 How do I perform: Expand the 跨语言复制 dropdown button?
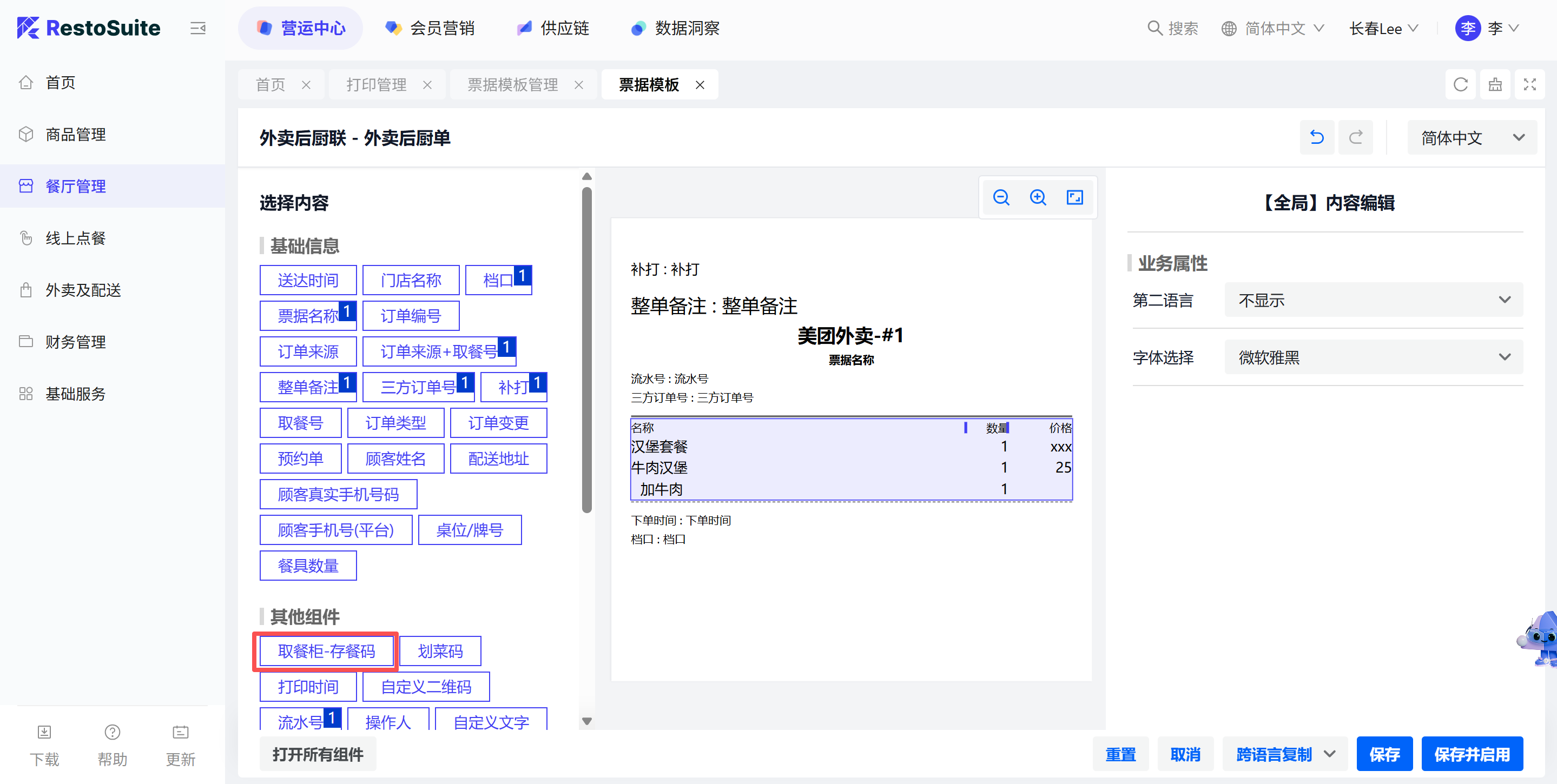click(x=1330, y=754)
